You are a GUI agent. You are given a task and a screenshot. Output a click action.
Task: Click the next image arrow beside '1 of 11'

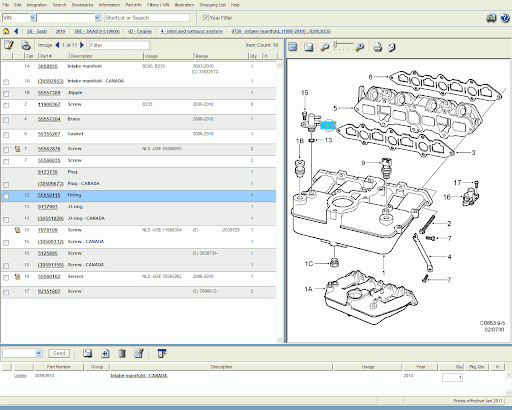click(x=82, y=45)
